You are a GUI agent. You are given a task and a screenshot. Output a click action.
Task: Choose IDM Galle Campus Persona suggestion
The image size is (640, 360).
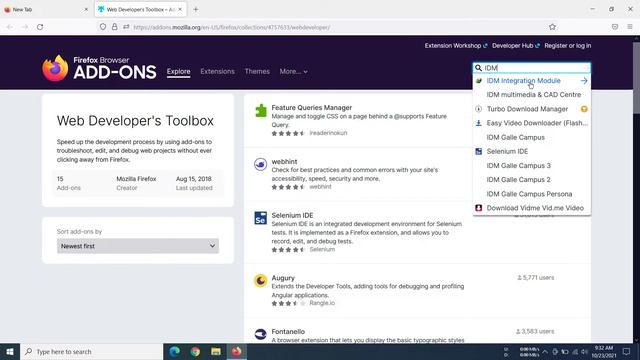[x=532, y=194]
